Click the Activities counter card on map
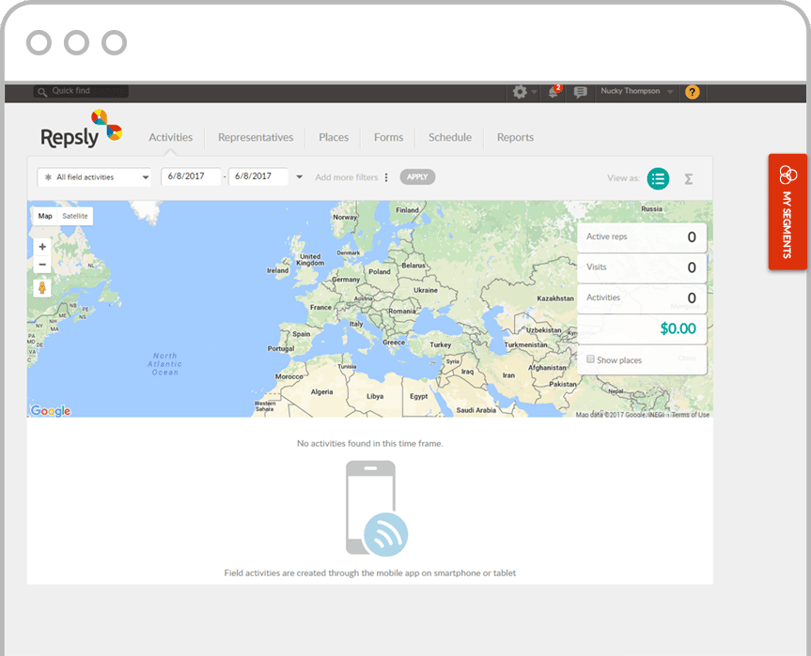 coord(642,299)
